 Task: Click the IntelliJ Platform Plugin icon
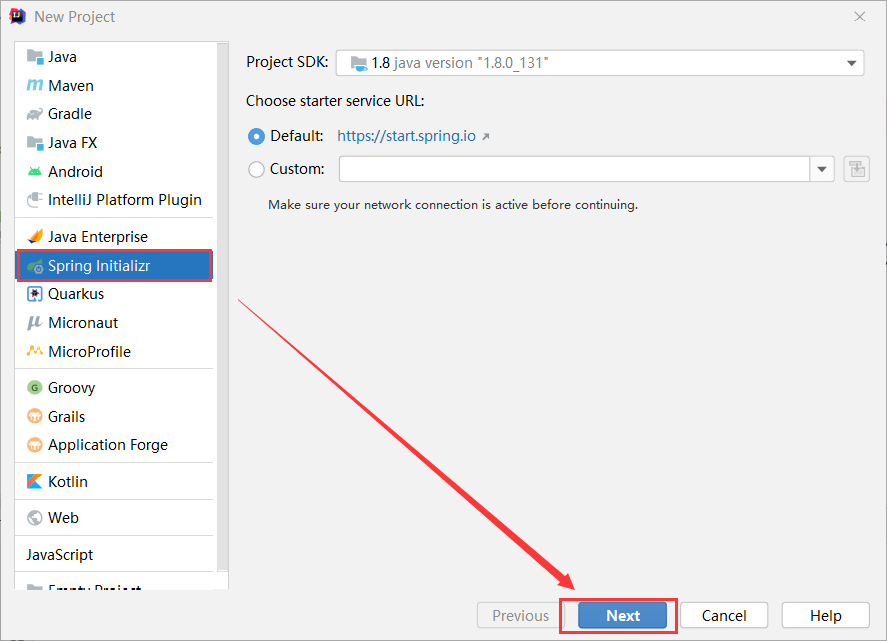[35, 200]
